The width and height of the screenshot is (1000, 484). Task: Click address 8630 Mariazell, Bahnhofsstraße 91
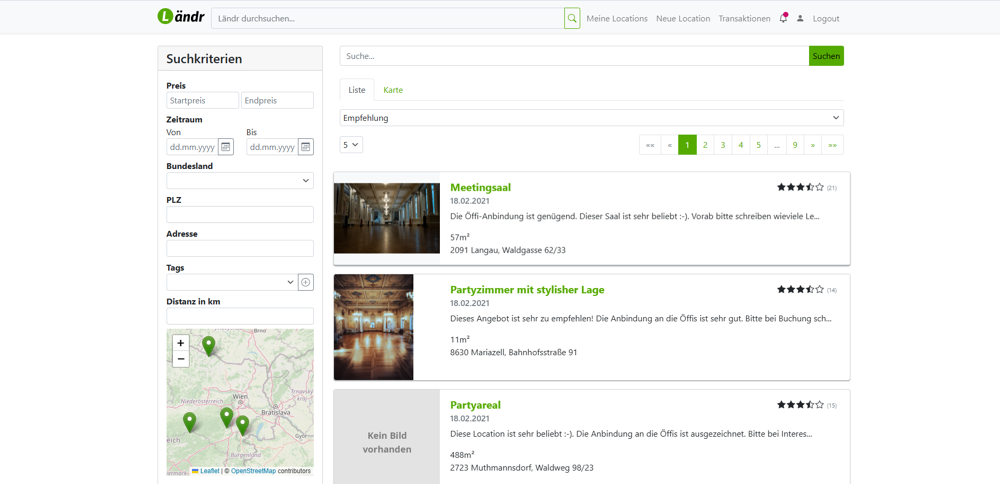coord(513,352)
